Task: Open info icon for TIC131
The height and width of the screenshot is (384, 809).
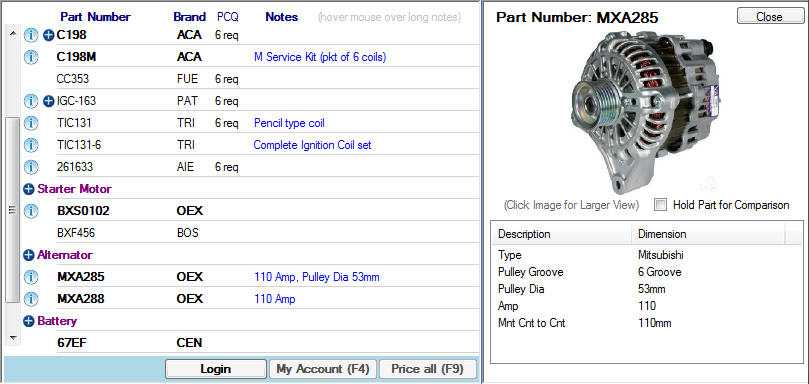Action: coord(31,123)
